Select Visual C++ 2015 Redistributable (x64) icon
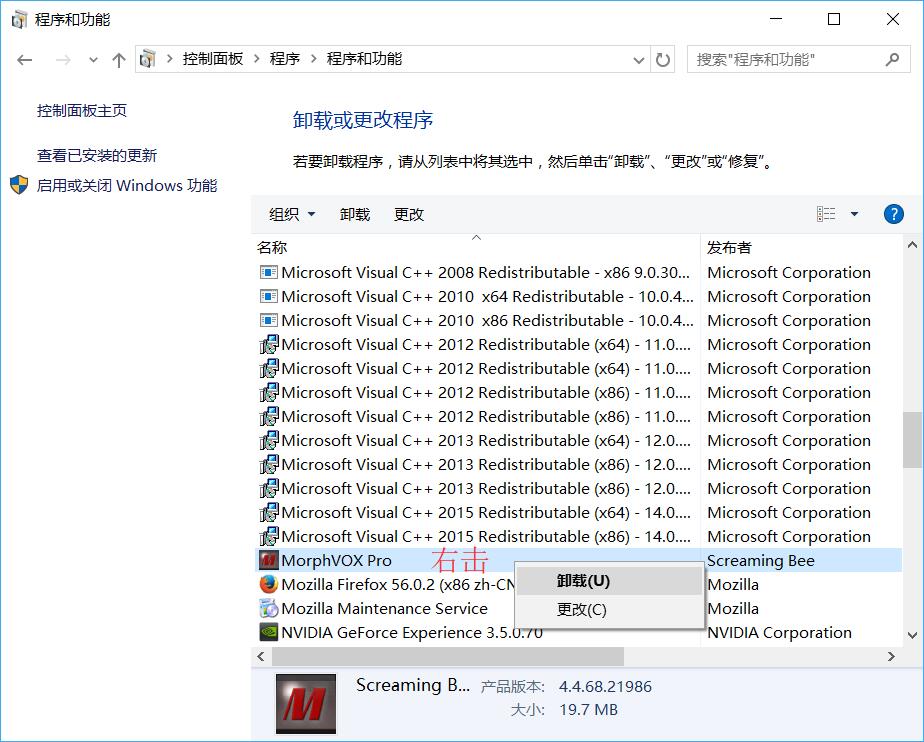The width and height of the screenshot is (924, 742). click(x=268, y=513)
